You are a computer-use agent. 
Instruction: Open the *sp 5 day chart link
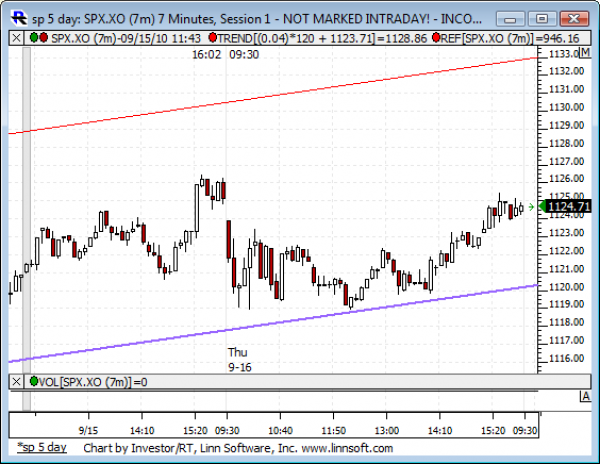point(42,447)
